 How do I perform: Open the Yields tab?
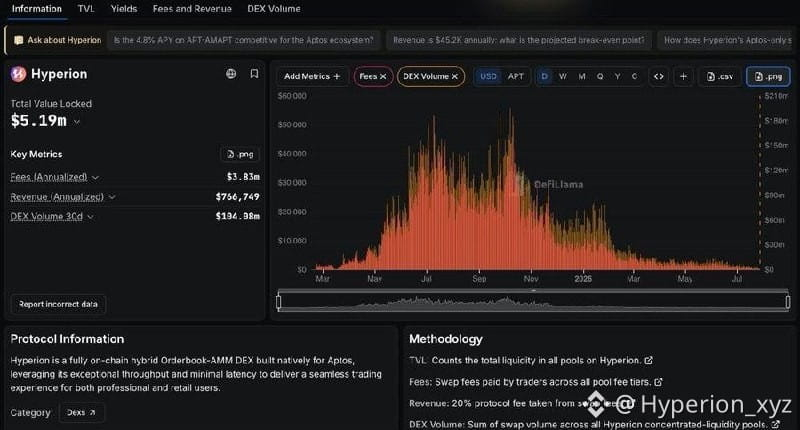tap(124, 9)
